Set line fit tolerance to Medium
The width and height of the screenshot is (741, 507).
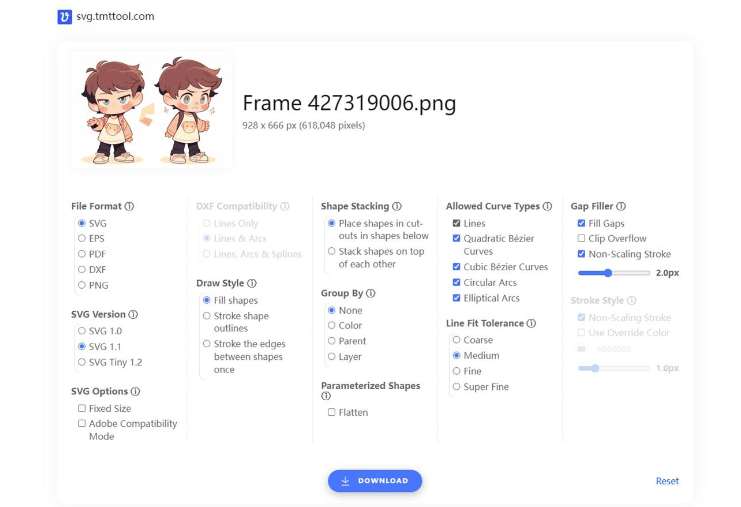457,355
